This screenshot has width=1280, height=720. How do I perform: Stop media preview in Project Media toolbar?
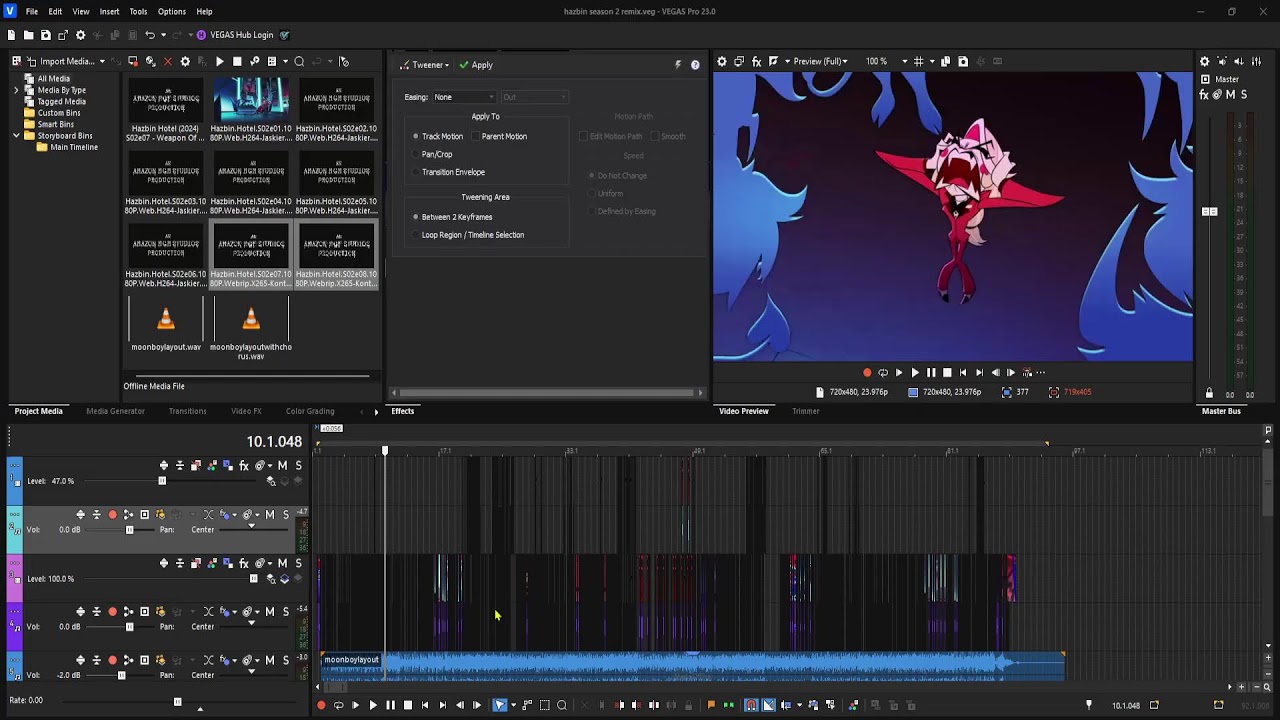point(237,61)
